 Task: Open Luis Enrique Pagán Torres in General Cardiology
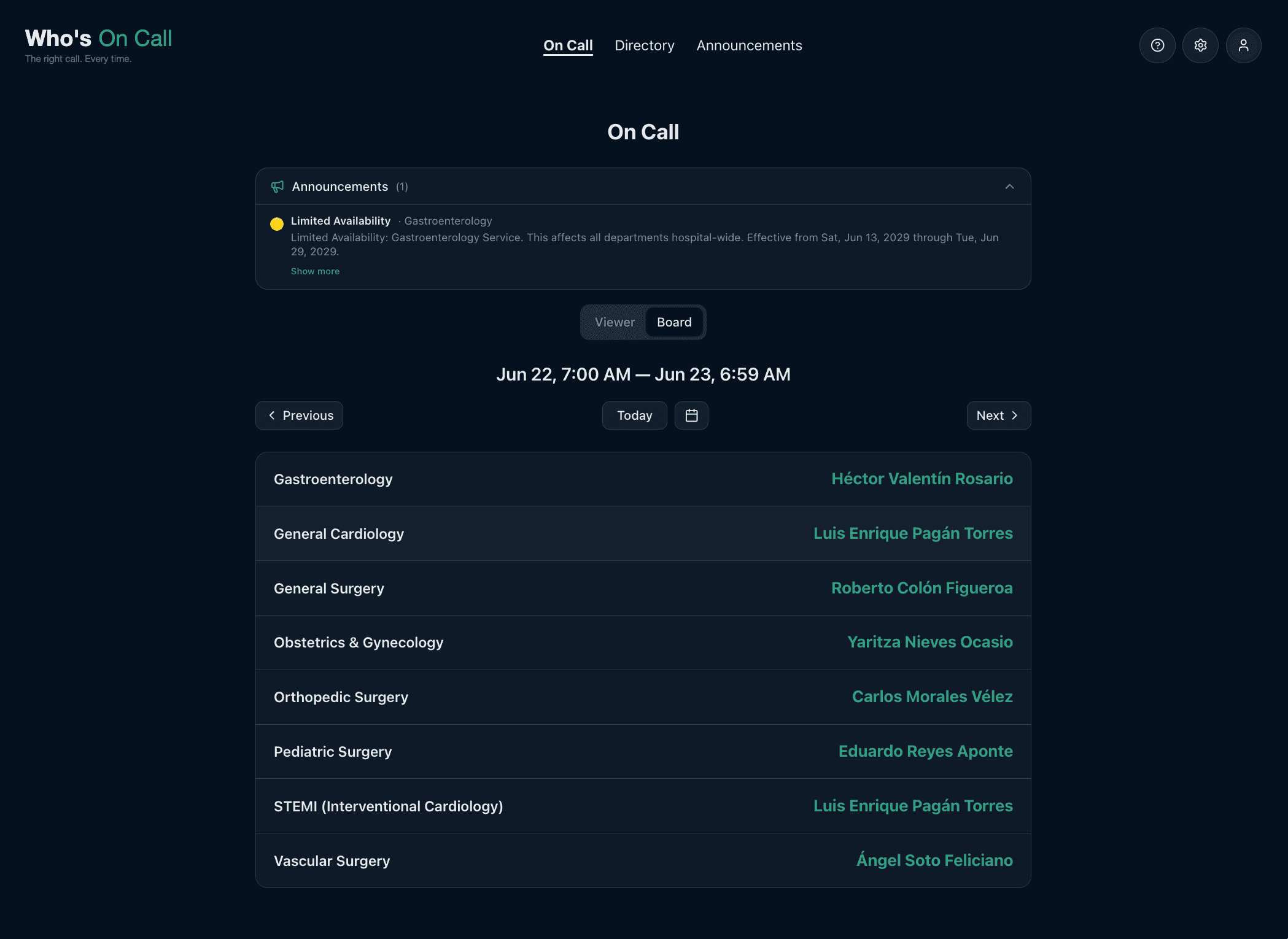[x=913, y=533]
